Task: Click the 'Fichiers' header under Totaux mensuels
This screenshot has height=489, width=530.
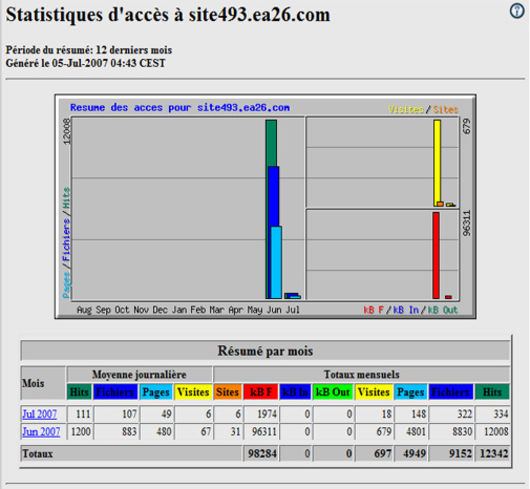Action: click(x=451, y=392)
